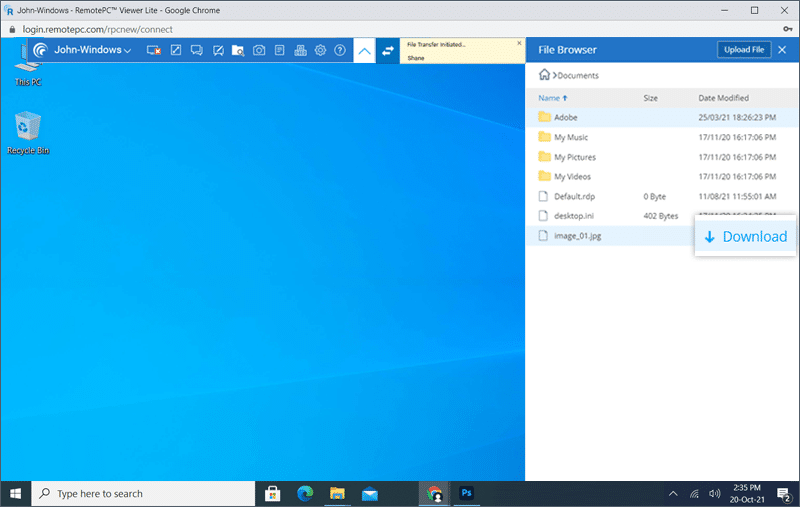Open Microsoft Store from taskbar

tap(272, 494)
